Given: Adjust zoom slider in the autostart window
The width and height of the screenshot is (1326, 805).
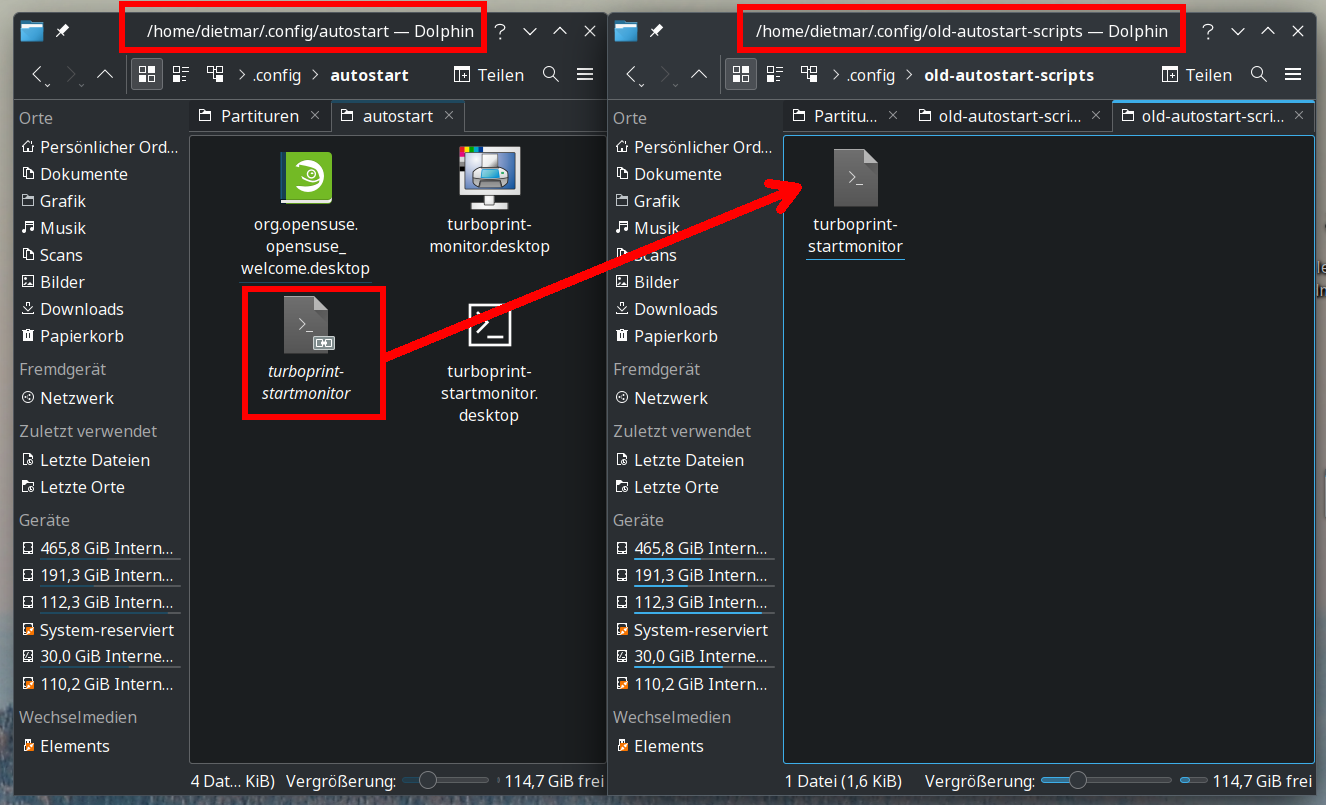Looking at the screenshot, I should [429, 780].
